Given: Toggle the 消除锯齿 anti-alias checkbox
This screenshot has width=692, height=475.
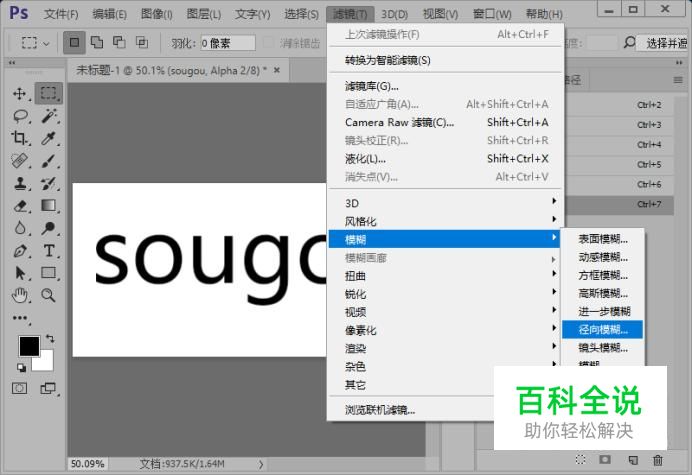Looking at the screenshot, I should pyautogui.click(x=268, y=43).
